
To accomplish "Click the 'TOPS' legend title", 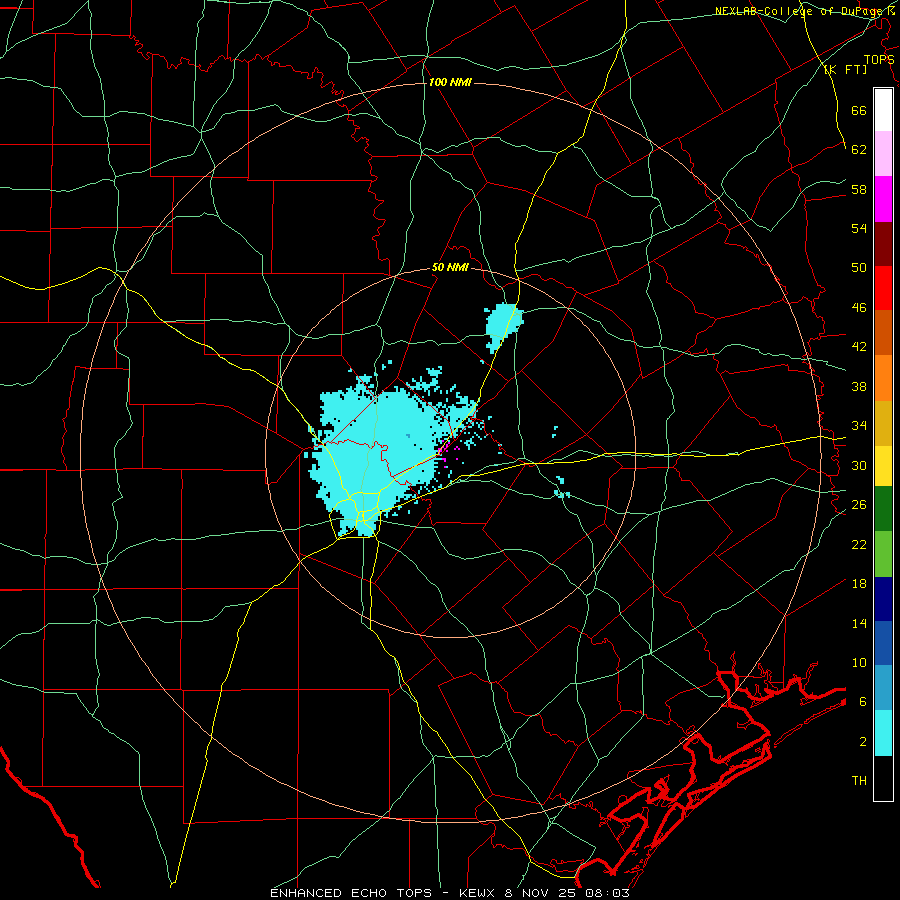I will 879,59.
